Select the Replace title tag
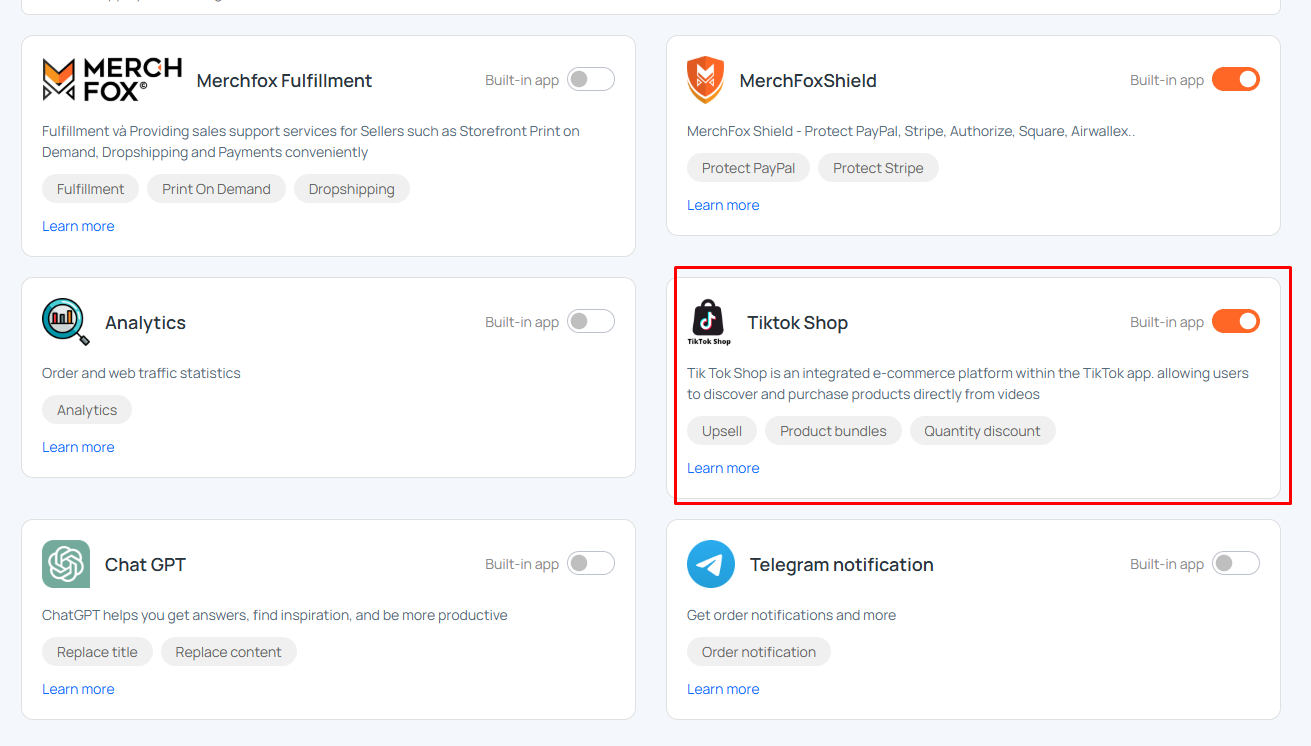This screenshot has width=1311, height=746. point(97,652)
